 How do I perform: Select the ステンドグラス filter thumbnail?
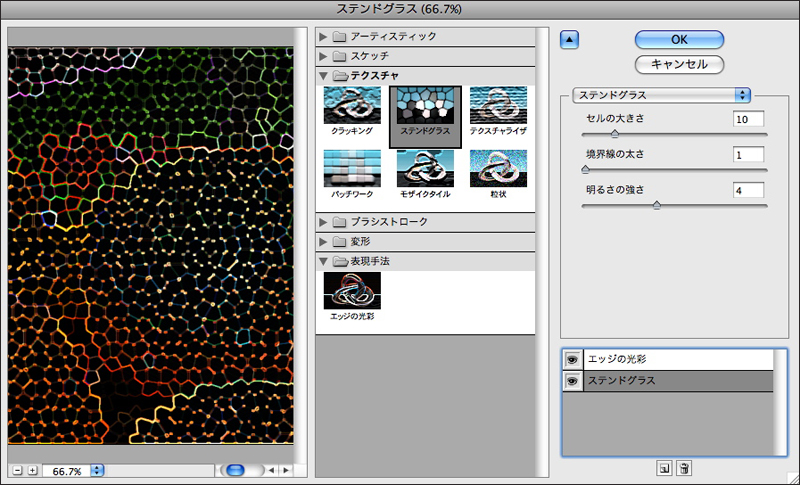point(425,106)
